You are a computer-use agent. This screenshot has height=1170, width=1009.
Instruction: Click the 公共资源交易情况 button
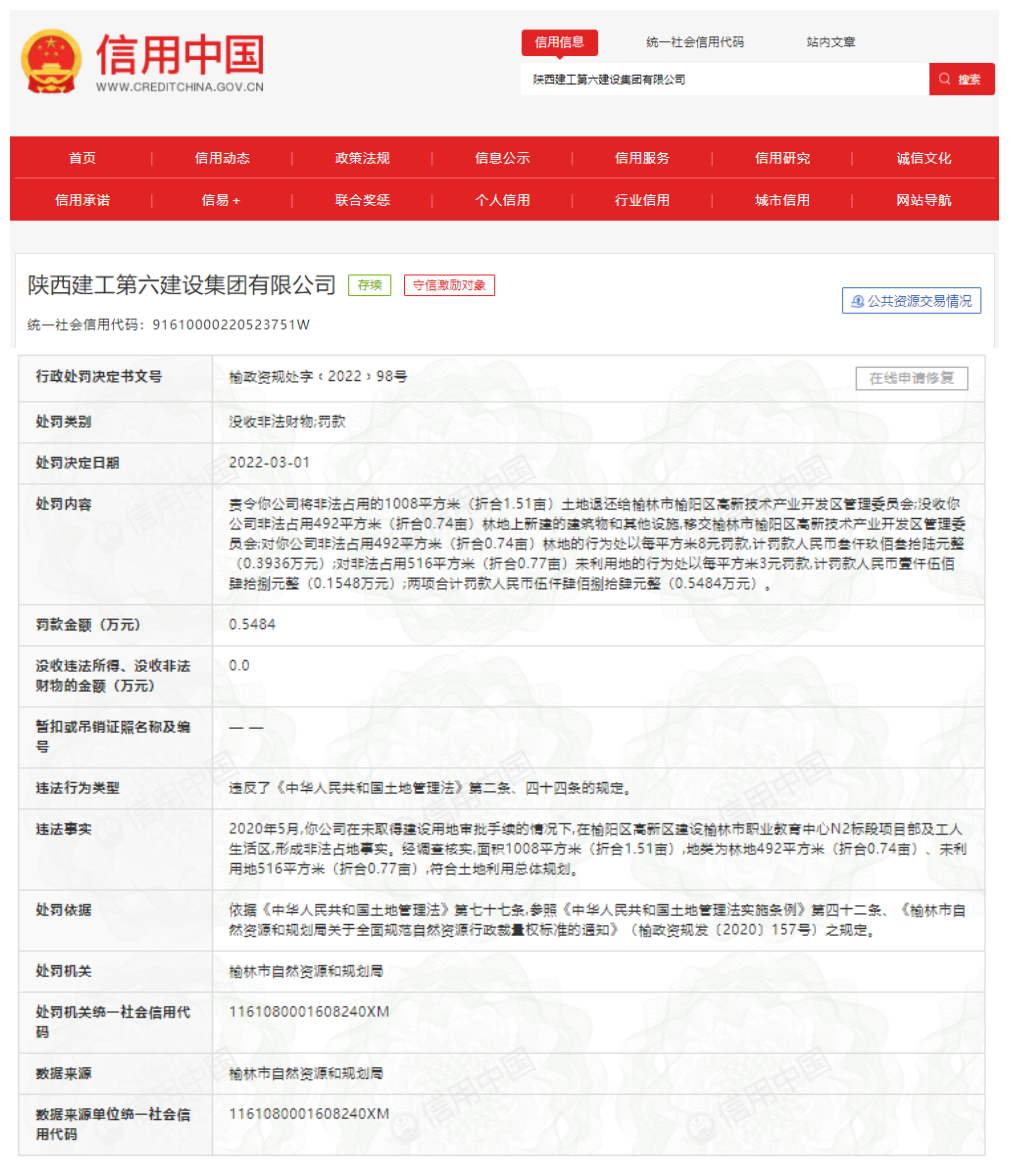(911, 301)
